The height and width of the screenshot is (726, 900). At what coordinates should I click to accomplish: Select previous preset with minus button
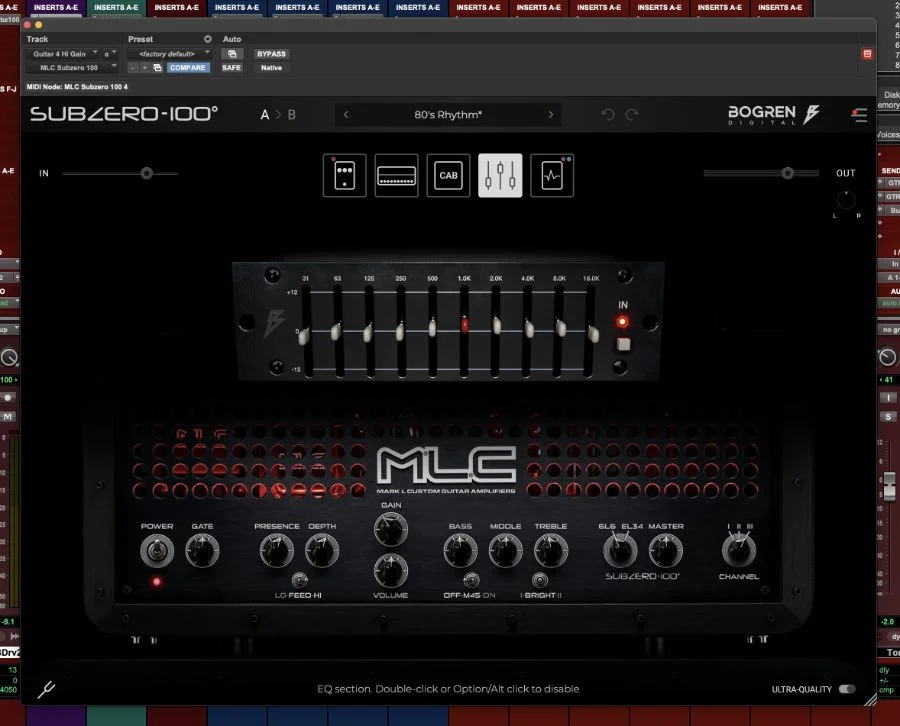(x=133, y=68)
